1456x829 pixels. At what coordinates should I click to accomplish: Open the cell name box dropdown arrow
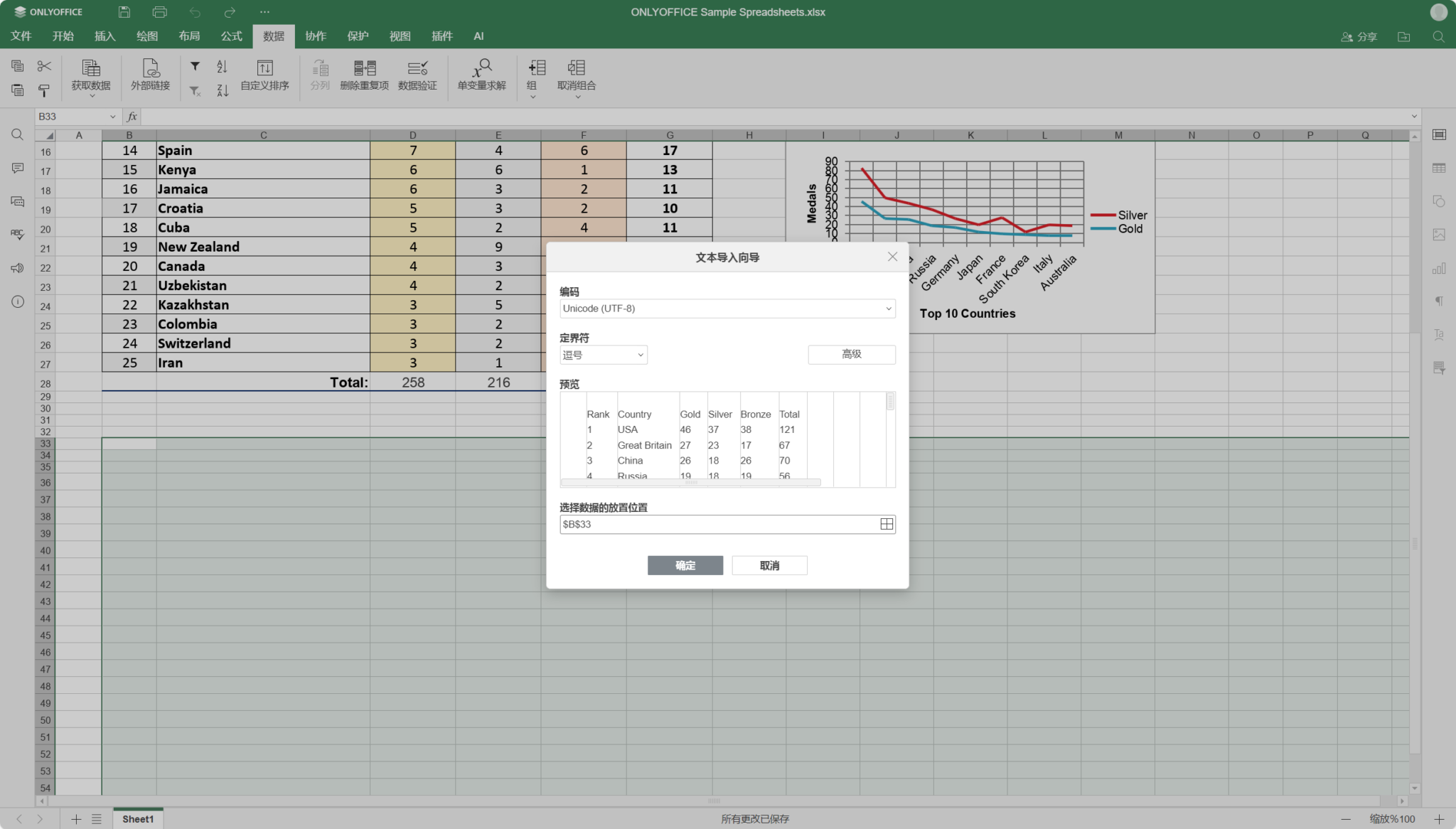pos(112,117)
